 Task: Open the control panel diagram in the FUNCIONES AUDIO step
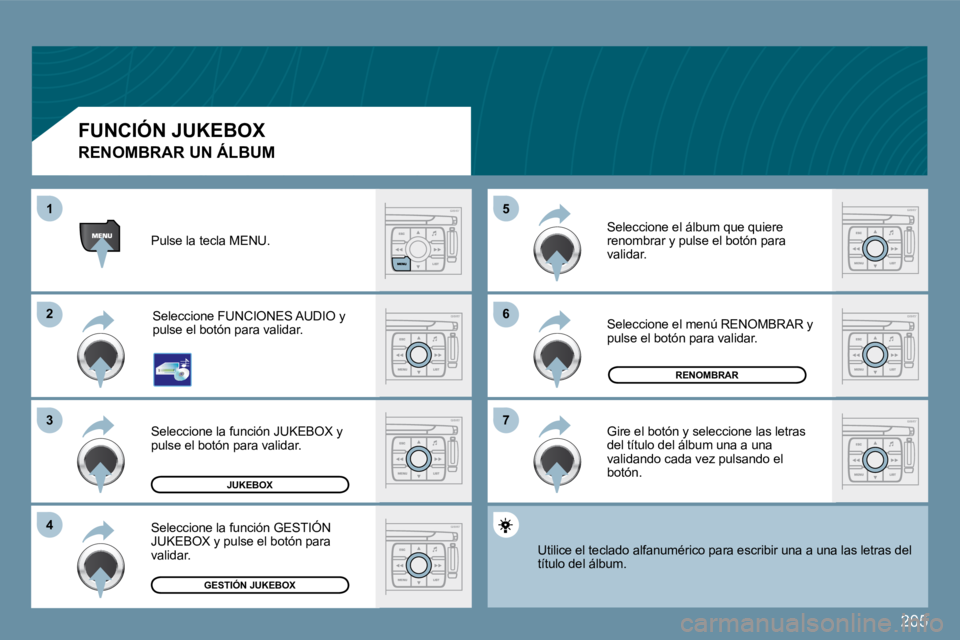click(x=423, y=346)
